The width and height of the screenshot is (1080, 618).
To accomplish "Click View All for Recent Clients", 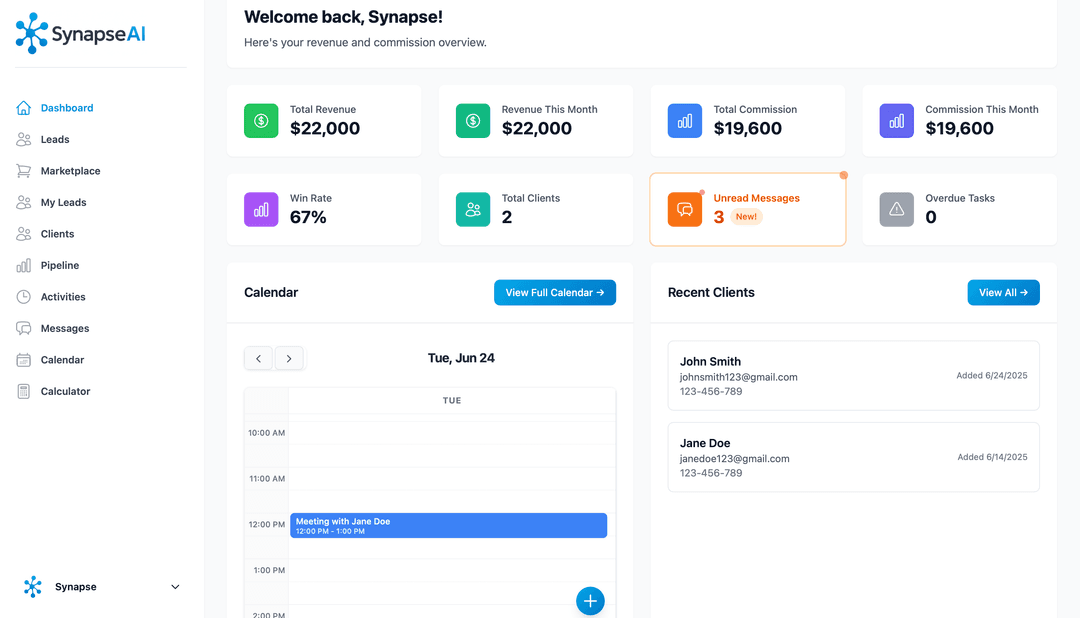I will click(x=1003, y=292).
